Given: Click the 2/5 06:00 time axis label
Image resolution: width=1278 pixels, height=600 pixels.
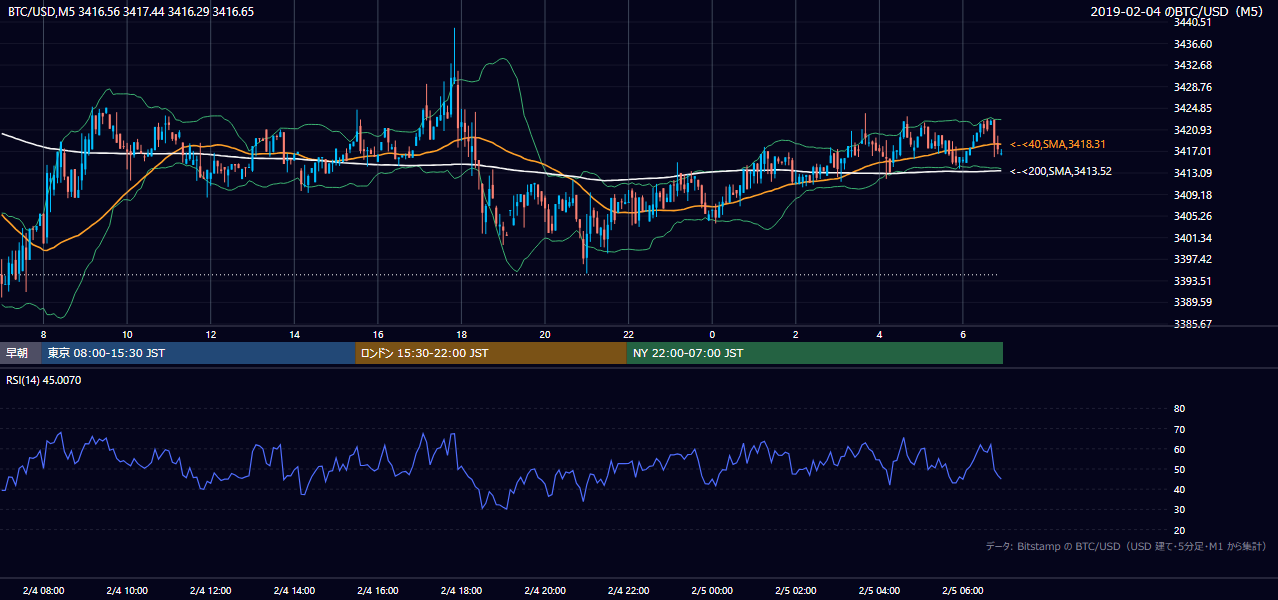Looking at the screenshot, I should [x=962, y=590].
